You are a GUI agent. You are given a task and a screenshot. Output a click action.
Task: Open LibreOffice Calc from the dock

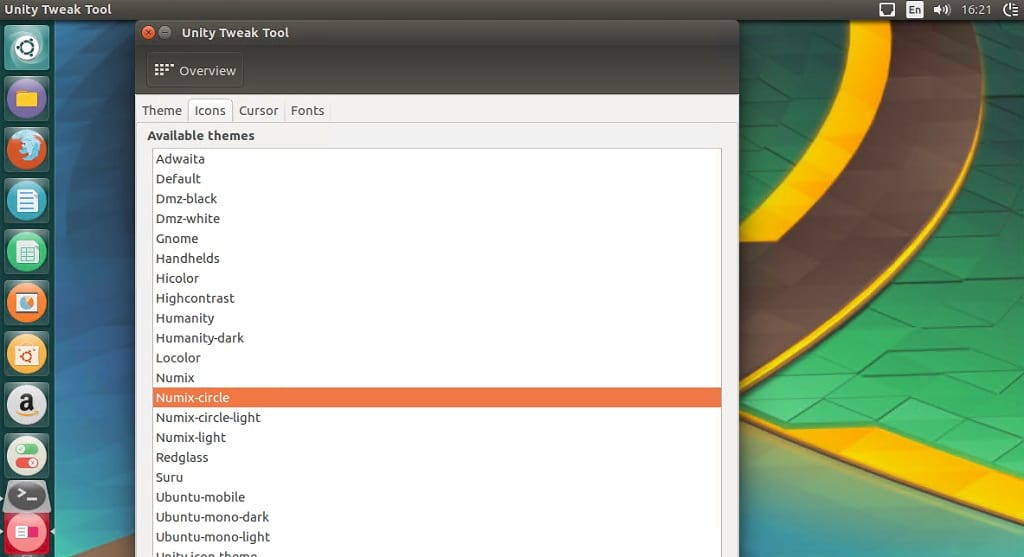pyautogui.click(x=27, y=252)
